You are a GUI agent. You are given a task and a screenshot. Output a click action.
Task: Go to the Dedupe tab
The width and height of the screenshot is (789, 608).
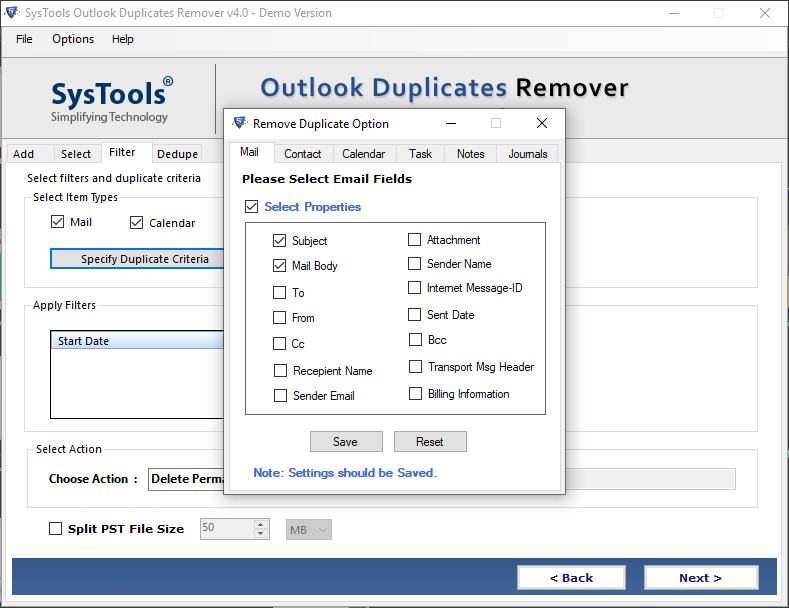[178, 154]
